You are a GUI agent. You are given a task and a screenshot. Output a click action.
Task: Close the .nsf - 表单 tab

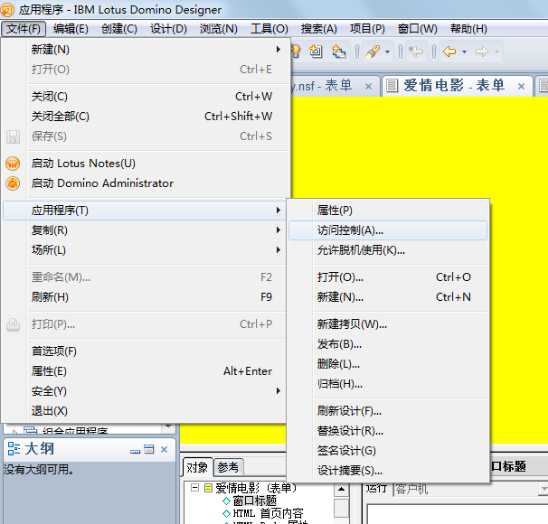coord(368,86)
